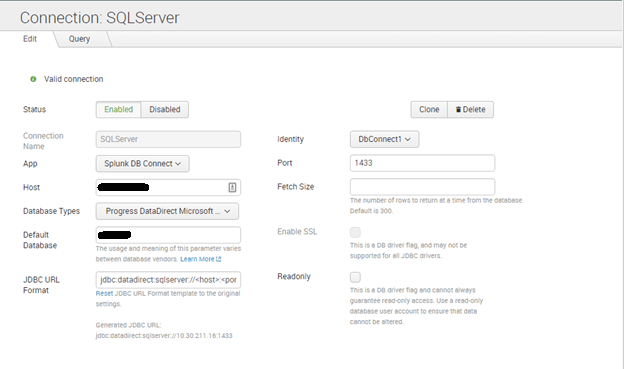Image resolution: width=624 pixels, height=369 pixels.
Task: Click the green Valid connection status icon
Action: point(33,79)
